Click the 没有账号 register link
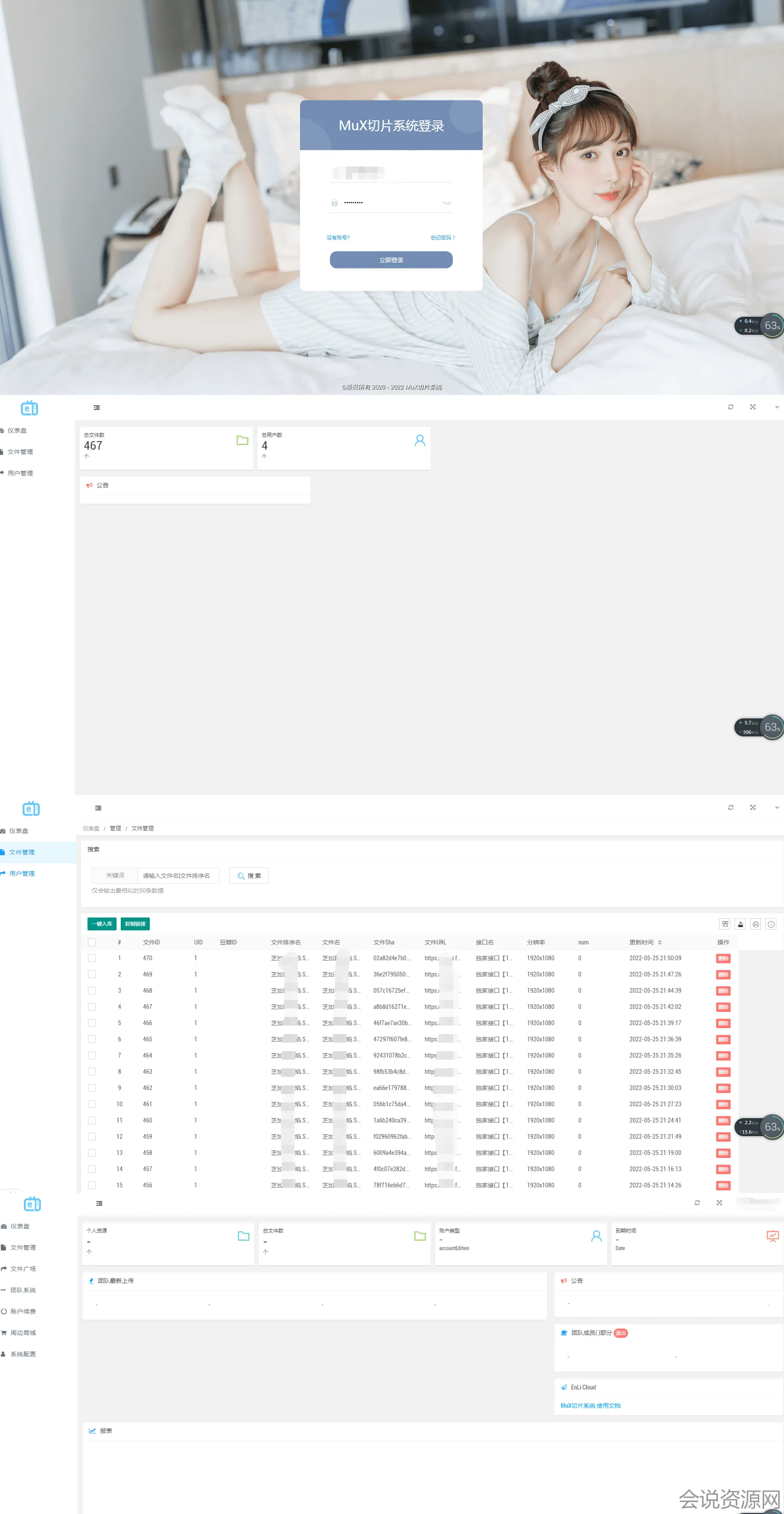784x1514 pixels. click(x=338, y=237)
